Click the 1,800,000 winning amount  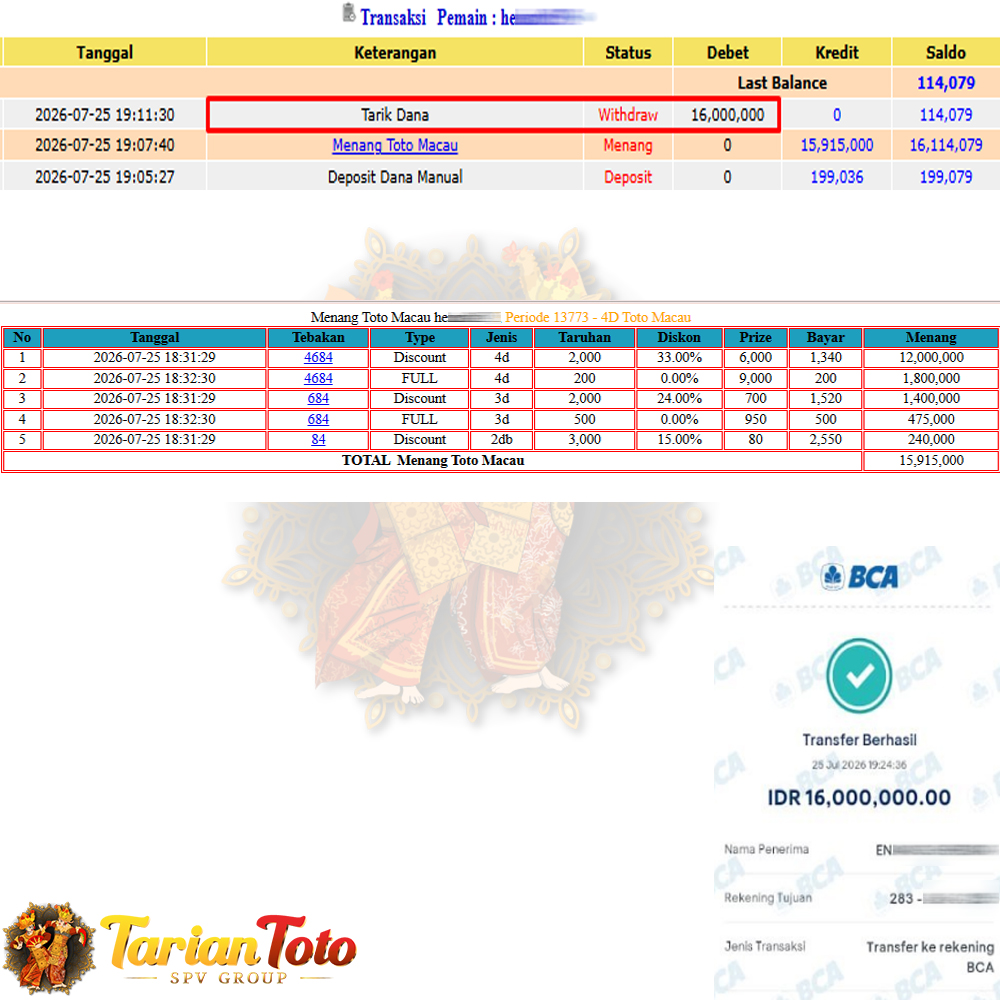[x=931, y=378]
